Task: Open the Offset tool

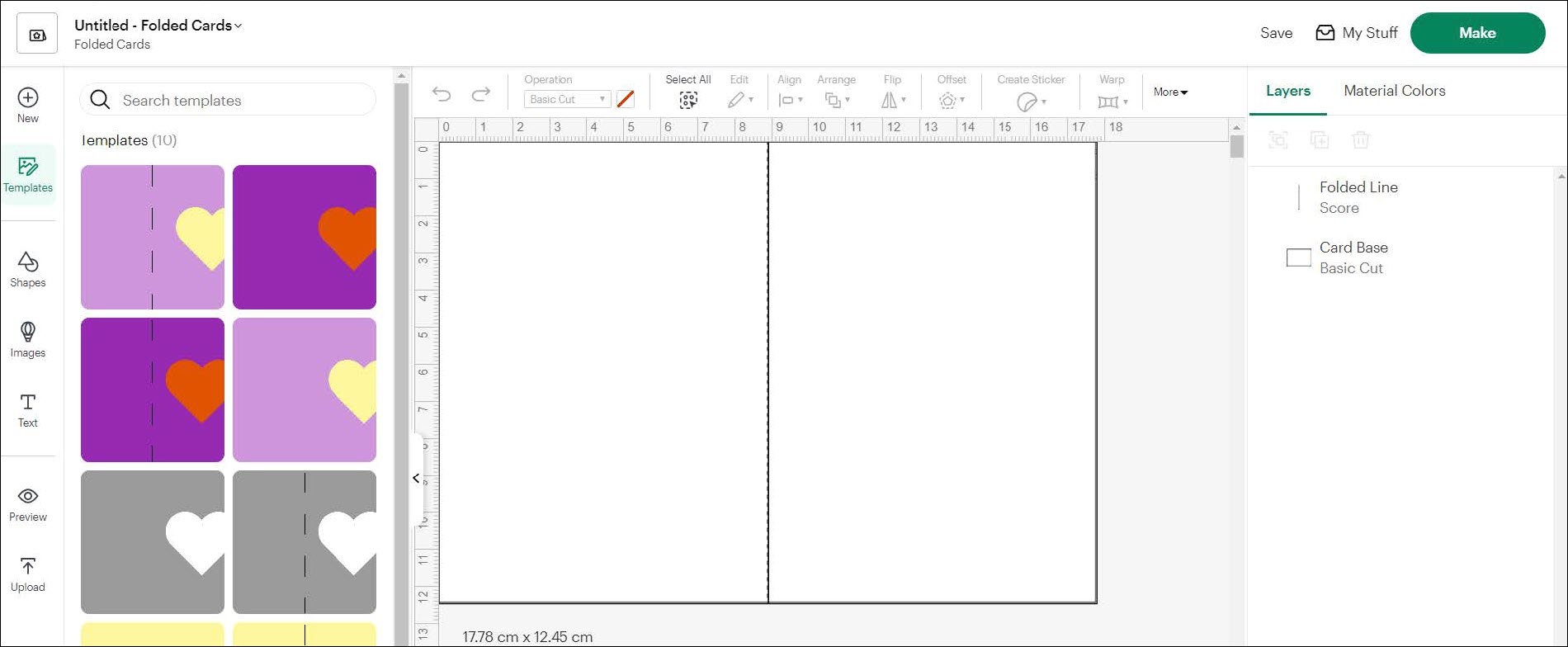Action: click(x=952, y=100)
